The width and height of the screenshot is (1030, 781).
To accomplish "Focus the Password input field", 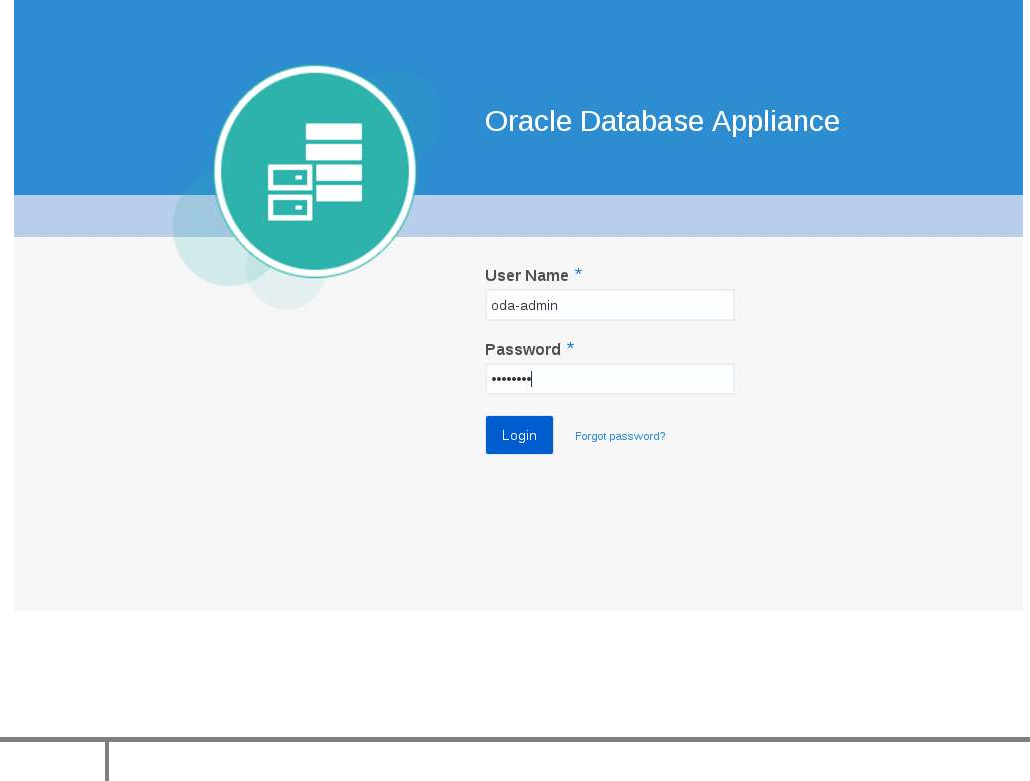I will point(609,379).
